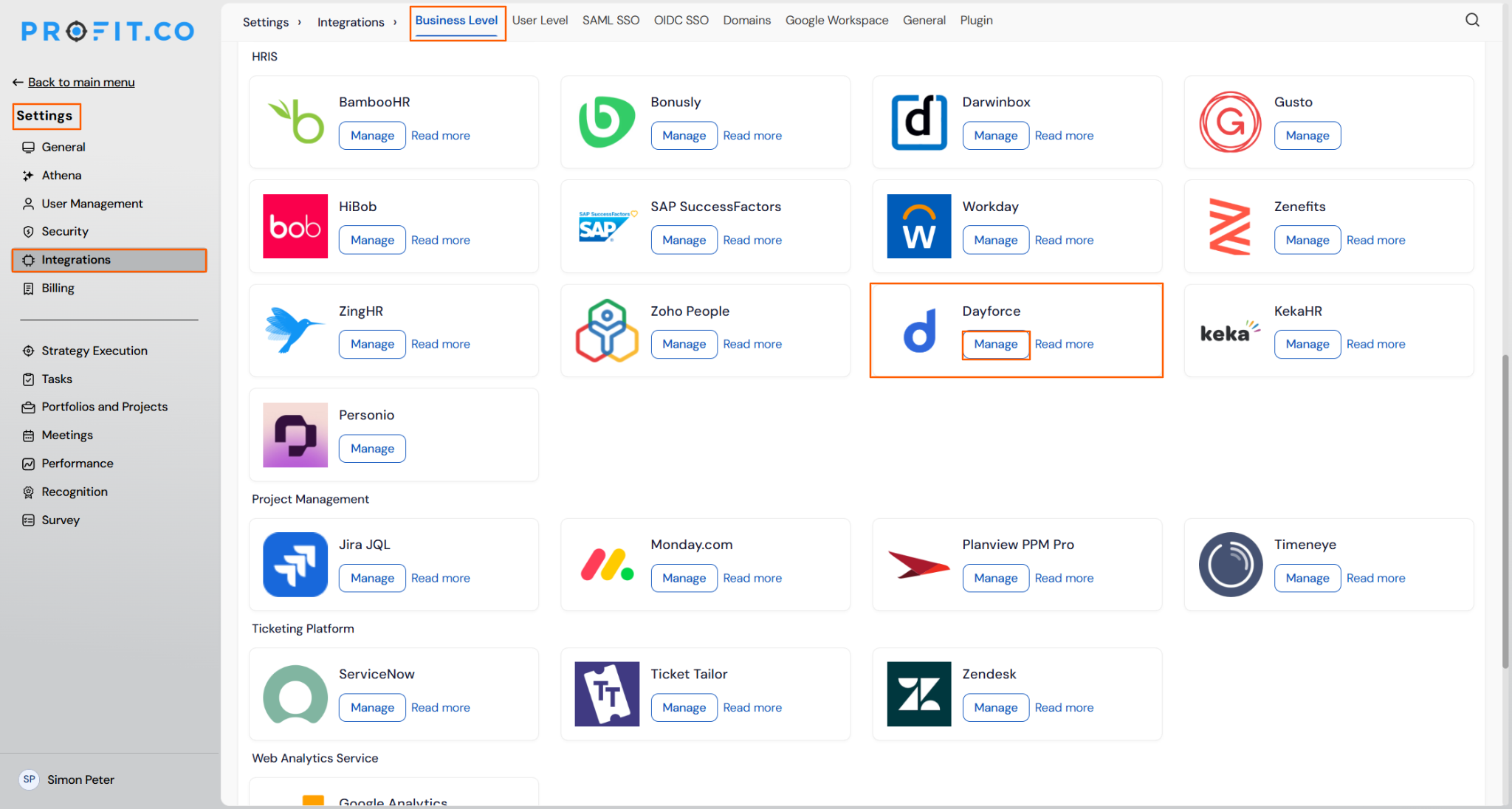The width and height of the screenshot is (1512, 809).
Task: Click the Workday logo icon
Action: click(918, 227)
